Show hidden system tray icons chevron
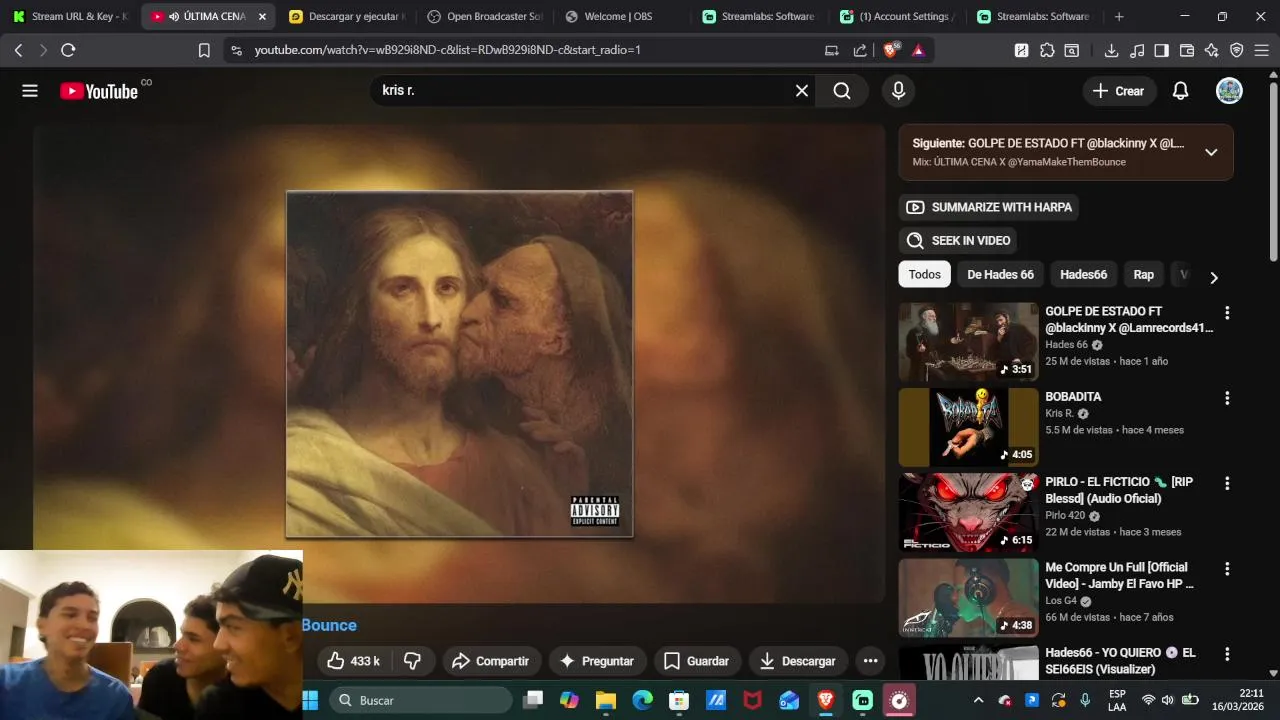Viewport: 1280px width, 720px height. tap(978, 700)
